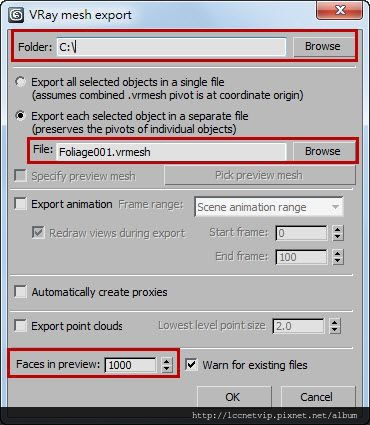Viewport: 370px width, 425px height.
Task: Click the 3ds Max app icon in title bar
Action: (16, 15)
